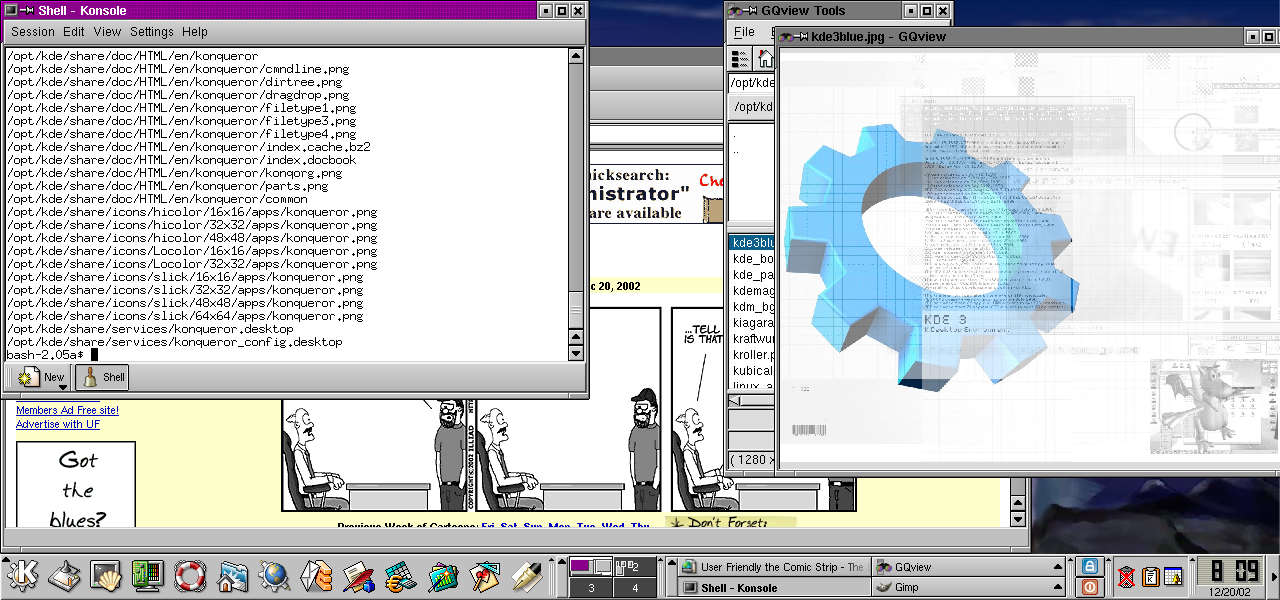The width and height of the screenshot is (1280, 600).
Task: Open the View menu in Konsole
Action: click(x=107, y=32)
